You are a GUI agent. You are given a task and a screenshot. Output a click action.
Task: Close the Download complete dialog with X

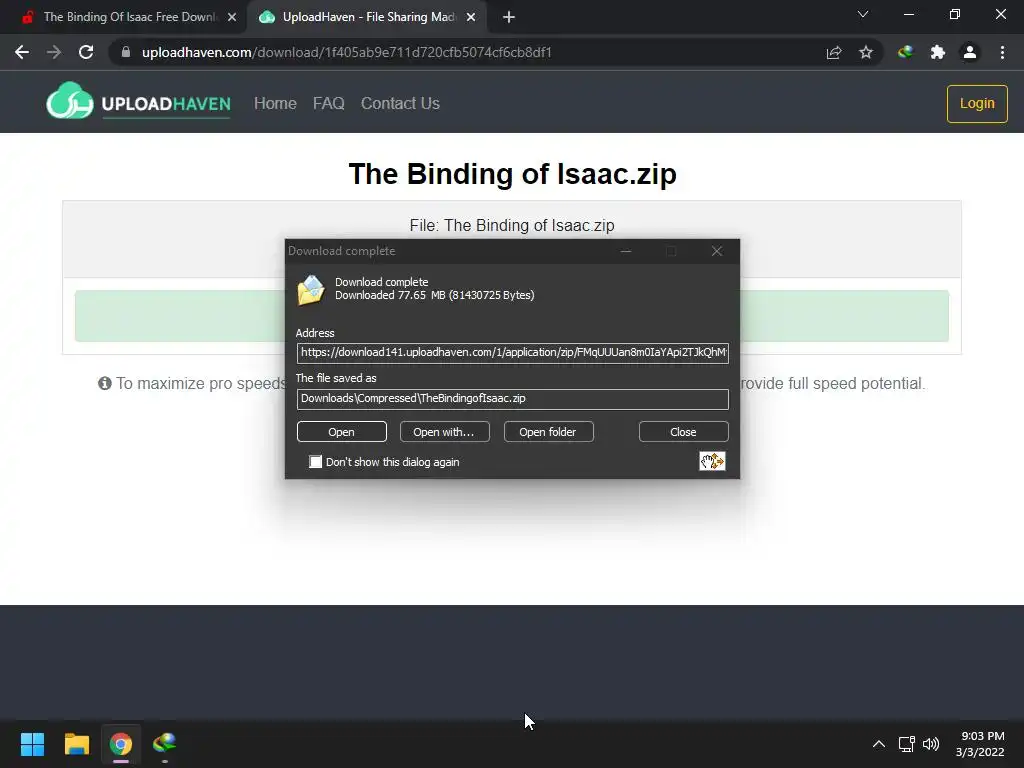(x=716, y=251)
